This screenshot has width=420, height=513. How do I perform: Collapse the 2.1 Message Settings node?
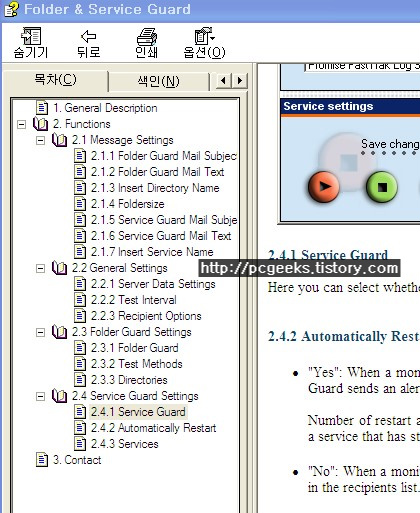pyautogui.click(x=40, y=140)
